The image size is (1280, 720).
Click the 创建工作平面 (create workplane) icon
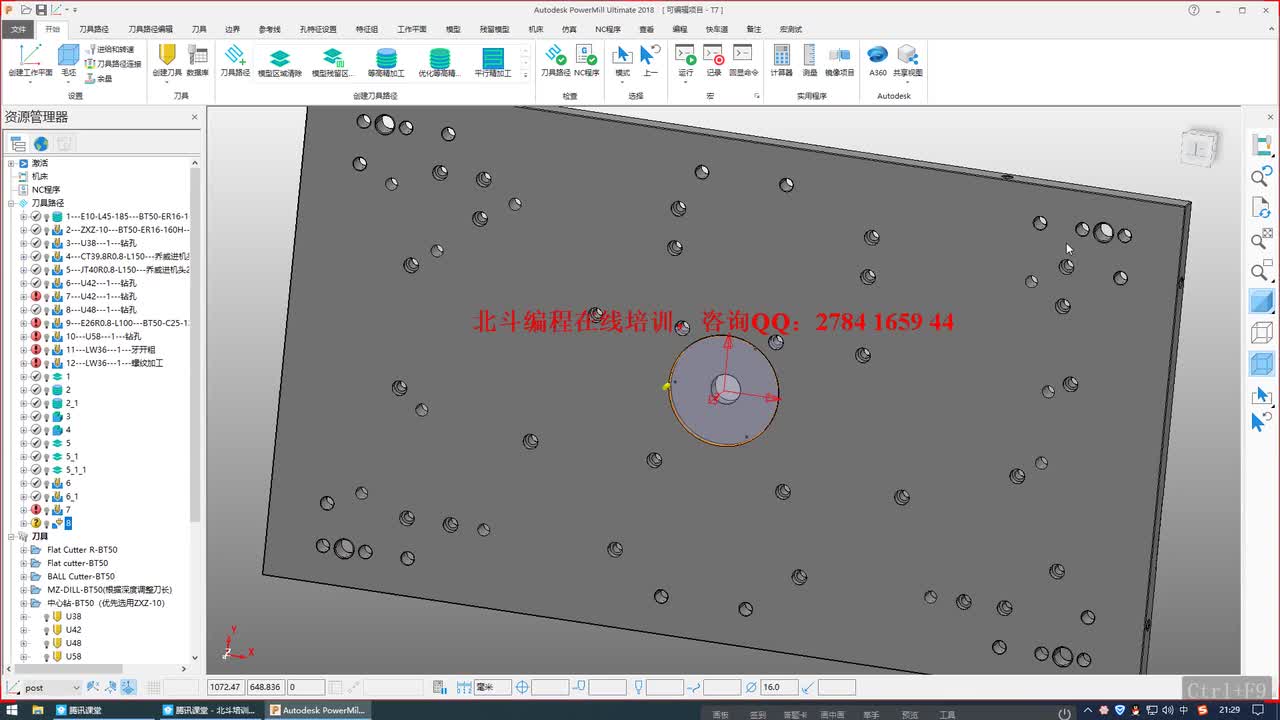coord(30,55)
